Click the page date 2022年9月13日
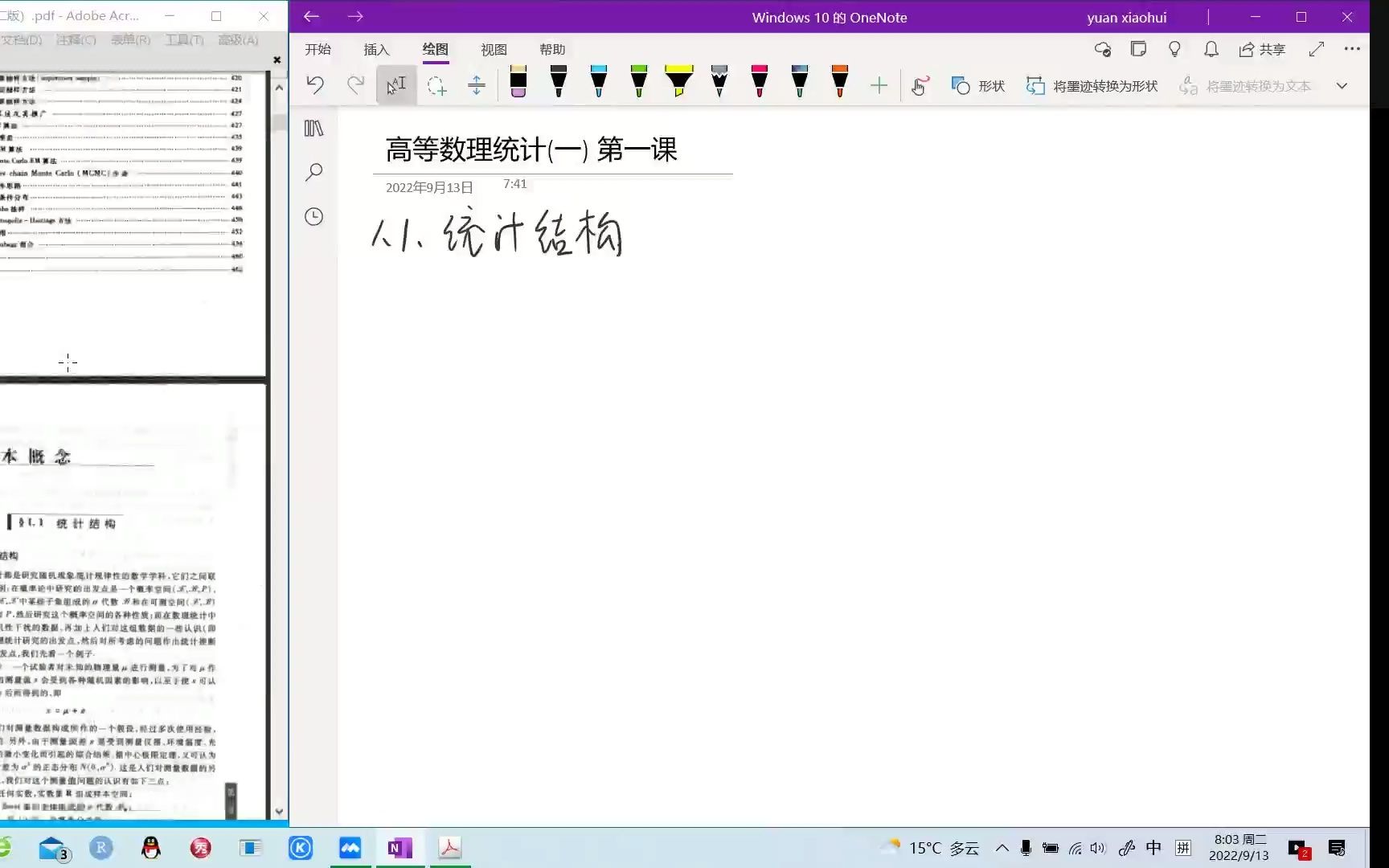The height and width of the screenshot is (868, 1389). (x=429, y=187)
